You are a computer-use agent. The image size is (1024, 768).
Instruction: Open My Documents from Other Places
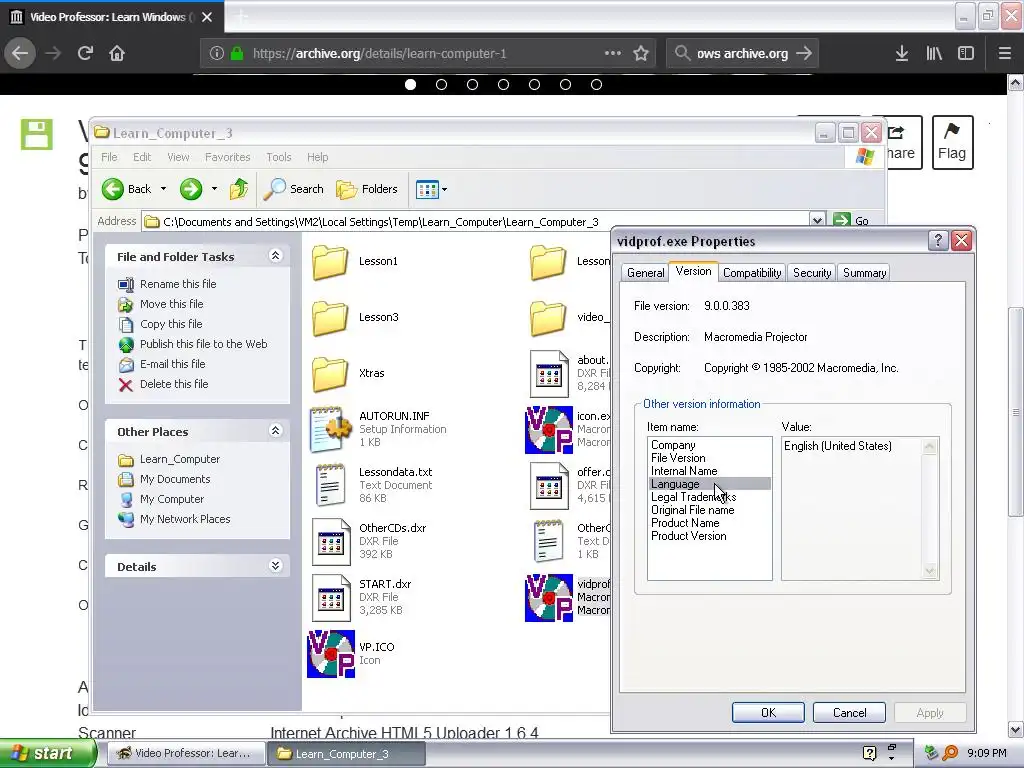pyautogui.click(x=175, y=479)
